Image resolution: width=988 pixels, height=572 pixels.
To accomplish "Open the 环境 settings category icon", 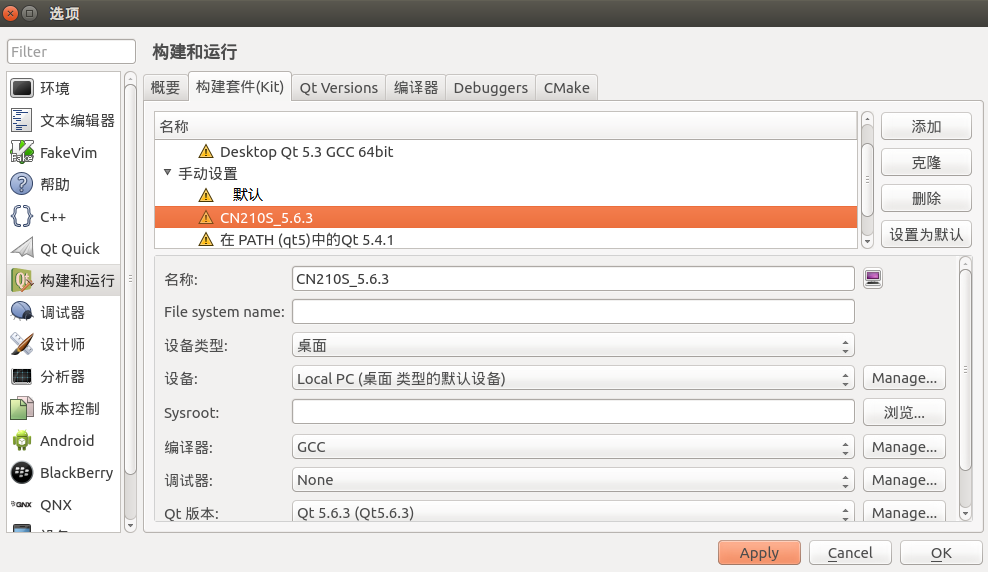I will coord(21,88).
